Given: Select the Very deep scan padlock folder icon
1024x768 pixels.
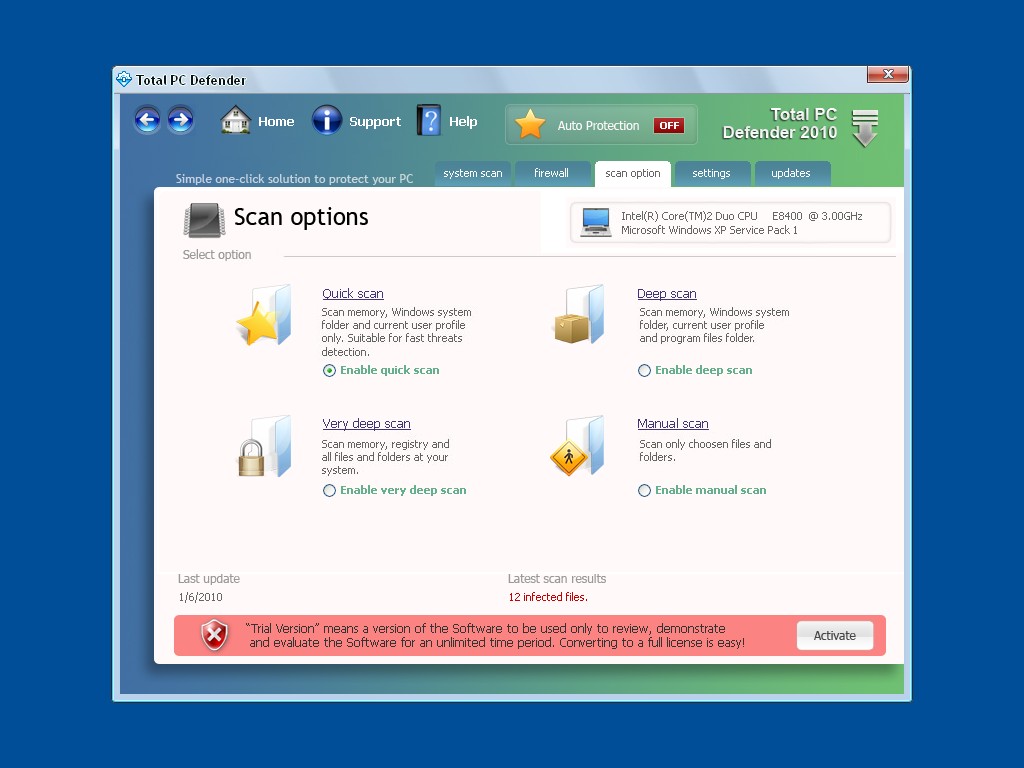Looking at the screenshot, I should click(264, 448).
